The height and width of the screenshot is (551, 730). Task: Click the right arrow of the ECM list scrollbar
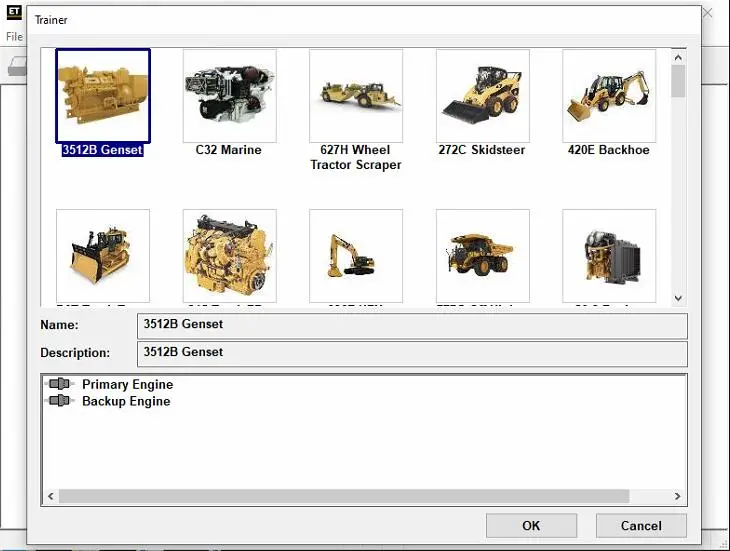click(x=677, y=496)
